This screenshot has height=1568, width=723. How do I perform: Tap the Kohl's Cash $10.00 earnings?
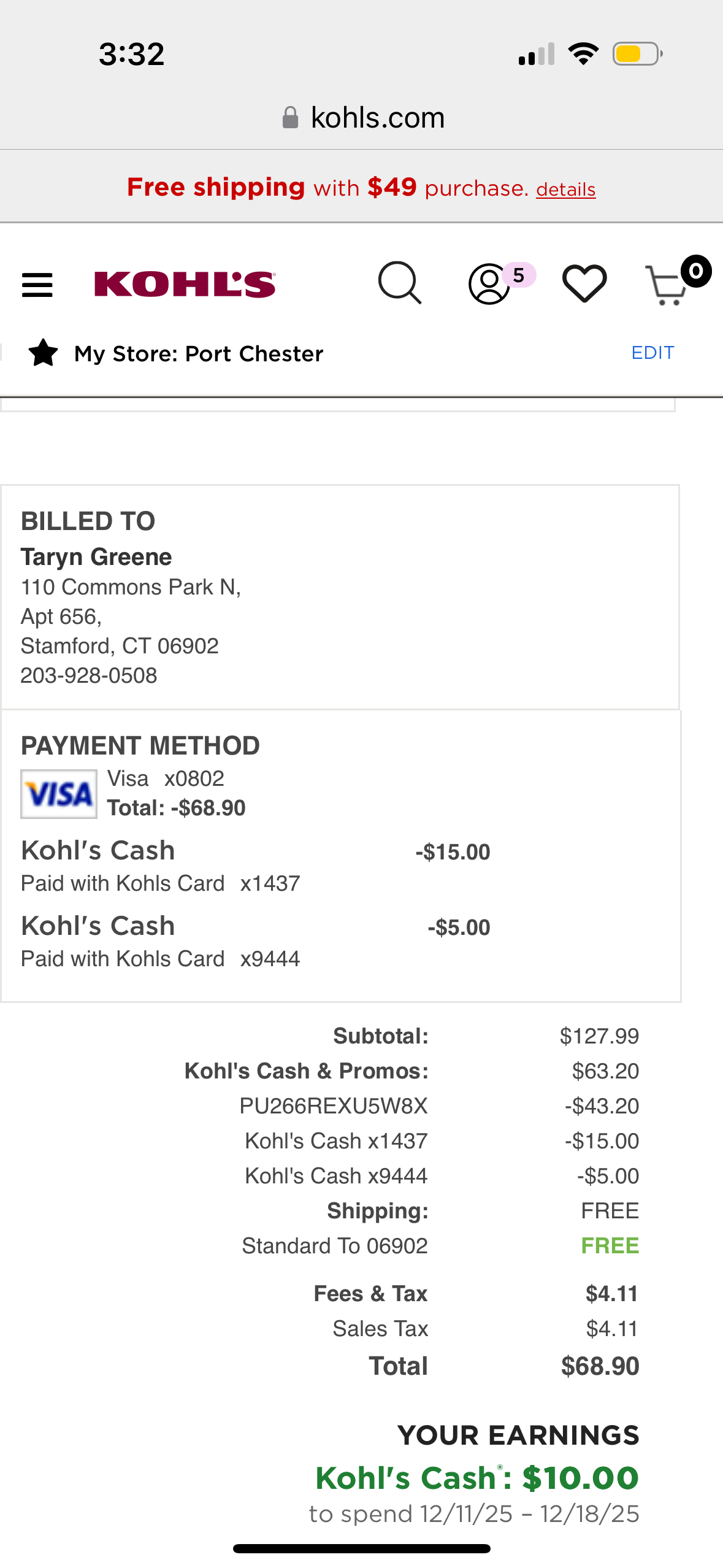tap(477, 1478)
